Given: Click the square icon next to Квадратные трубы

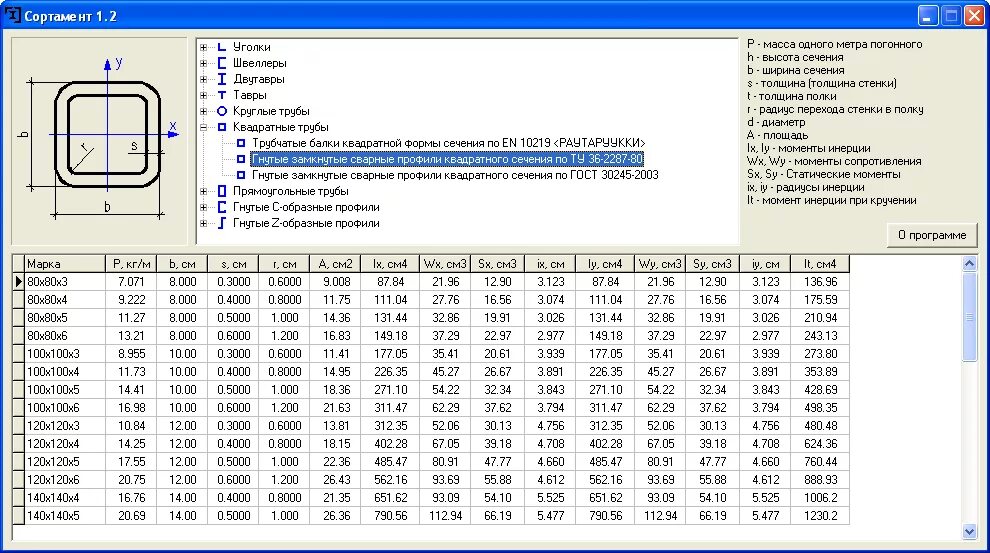Looking at the screenshot, I should click(222, 127).
